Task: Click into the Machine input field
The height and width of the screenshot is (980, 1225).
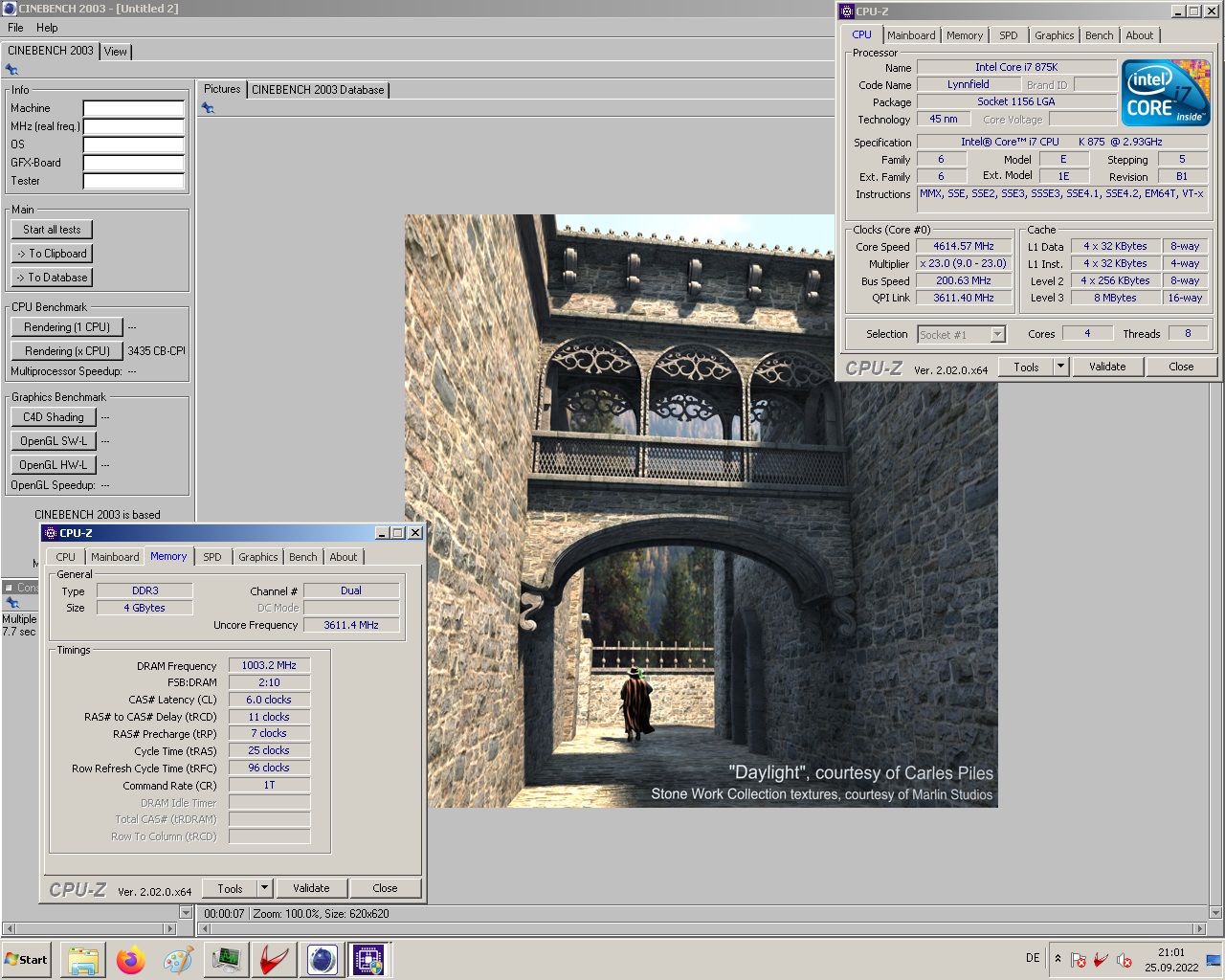Action: point(133,108)
